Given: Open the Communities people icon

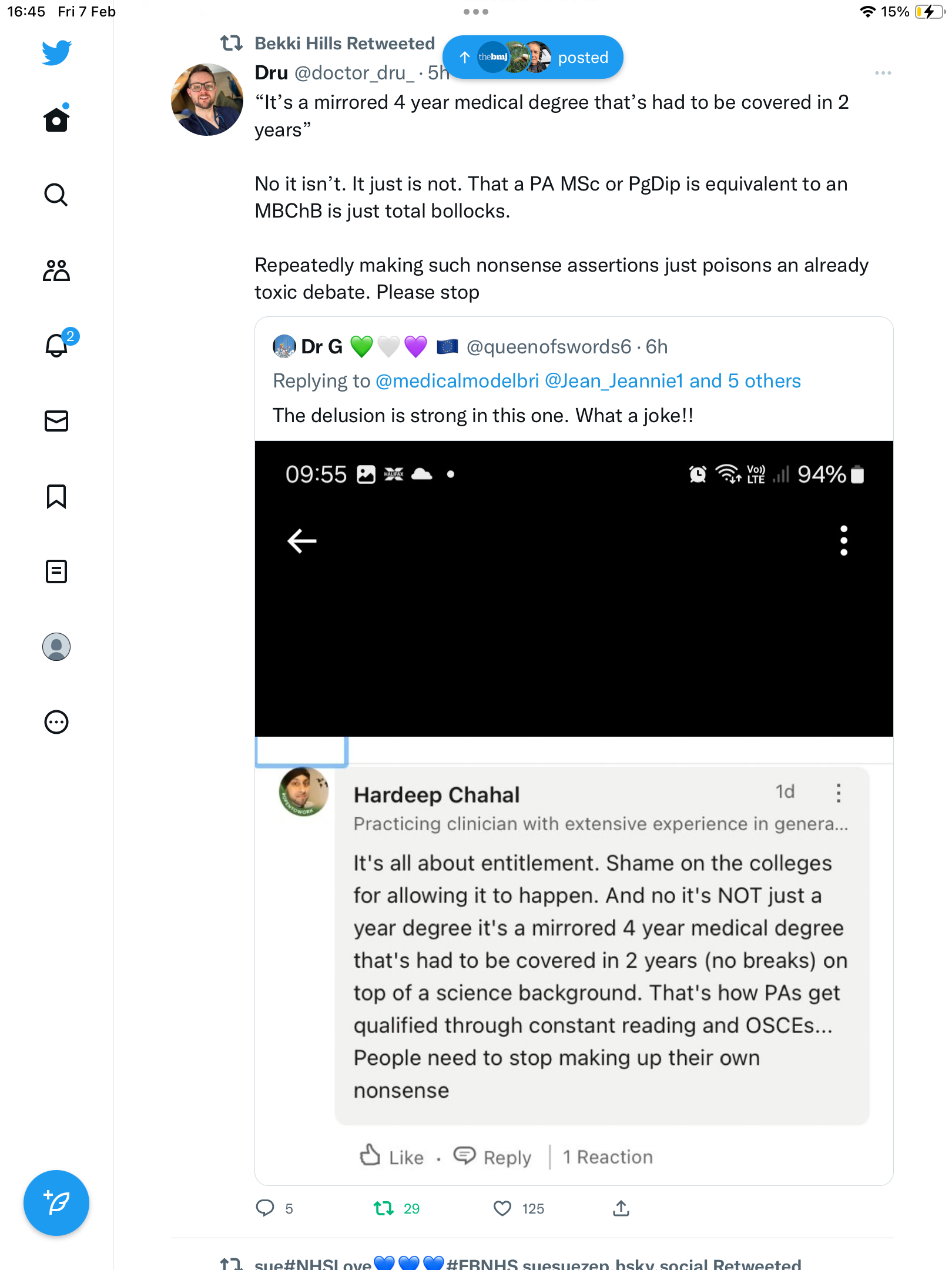Looking at the screenshot, I should pyautogui.click(x=56, y=270).
